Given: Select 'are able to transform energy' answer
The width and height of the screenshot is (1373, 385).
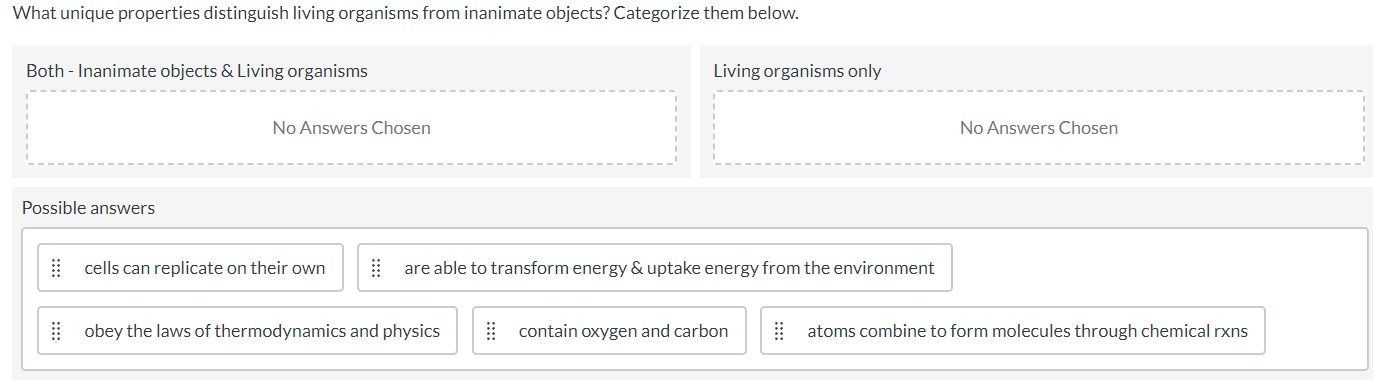Looking at the screenshot, I should [x=654, y=268].
